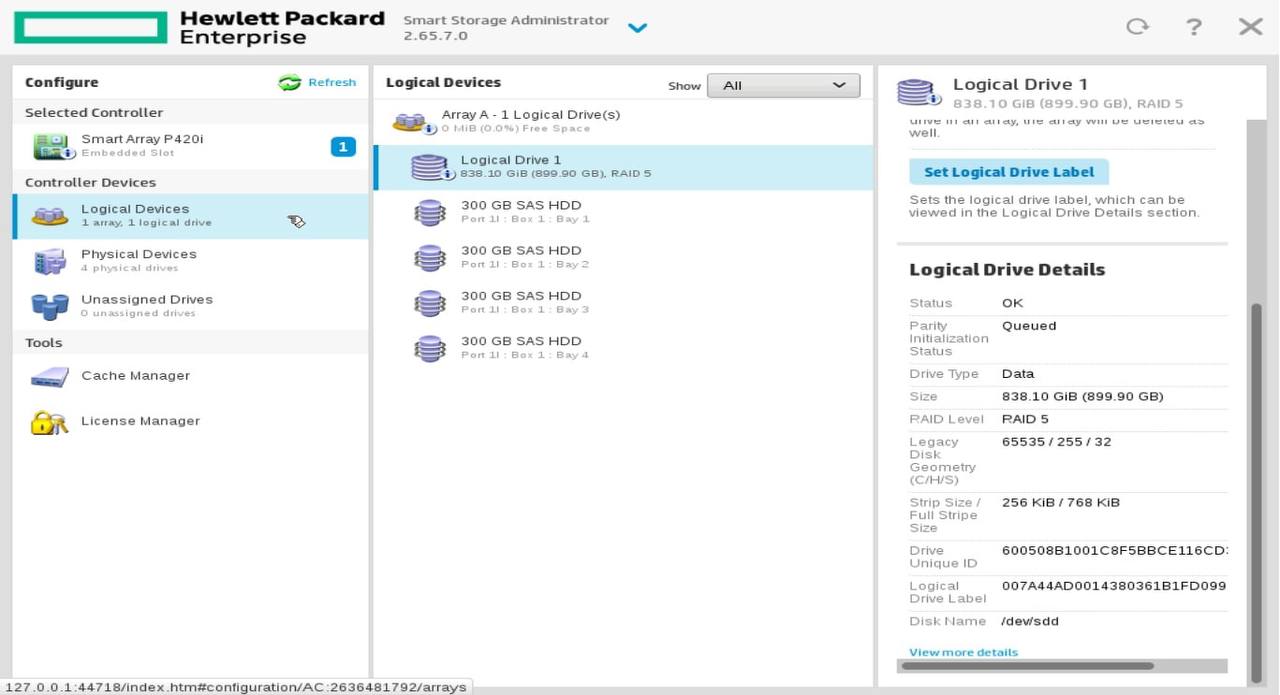Click the green Refresh icon

point(290,83)
